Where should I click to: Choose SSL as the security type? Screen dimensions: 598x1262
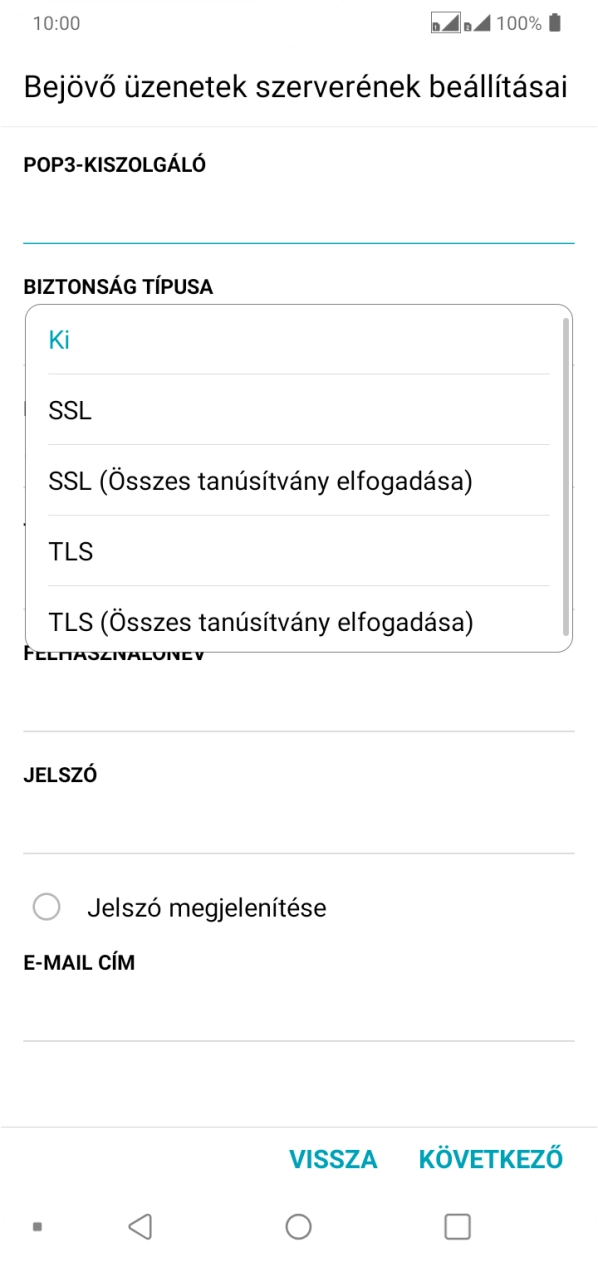70,410
